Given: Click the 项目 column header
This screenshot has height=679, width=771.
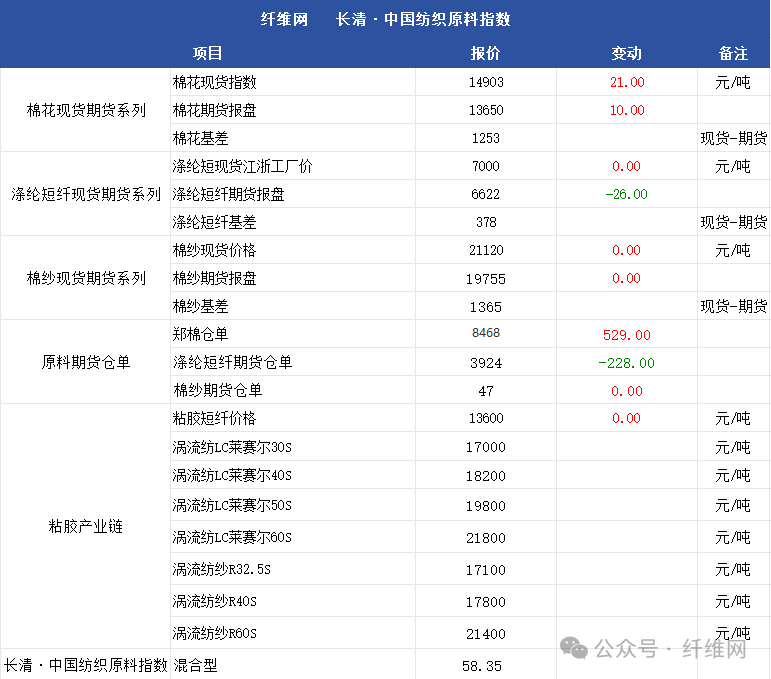Looking at the screenshot, I should pyautogui.click(x=208, y=54).
